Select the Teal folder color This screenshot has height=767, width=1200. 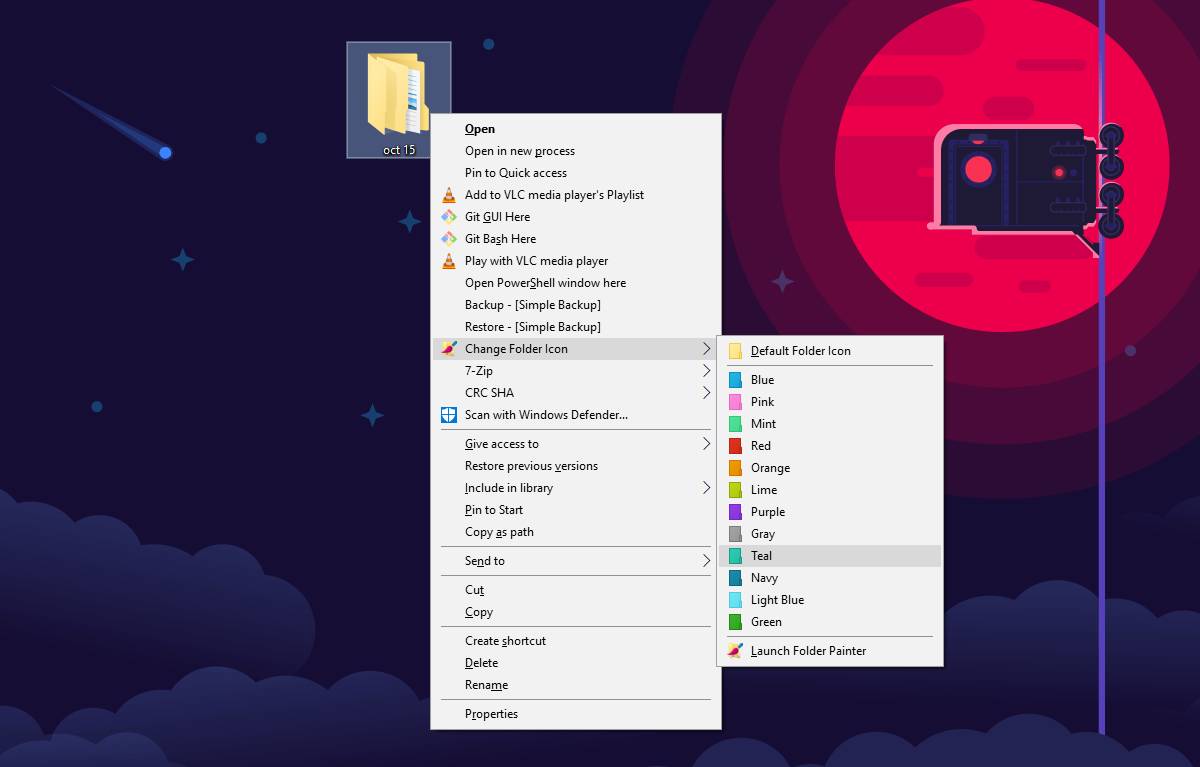click(761, 555)
